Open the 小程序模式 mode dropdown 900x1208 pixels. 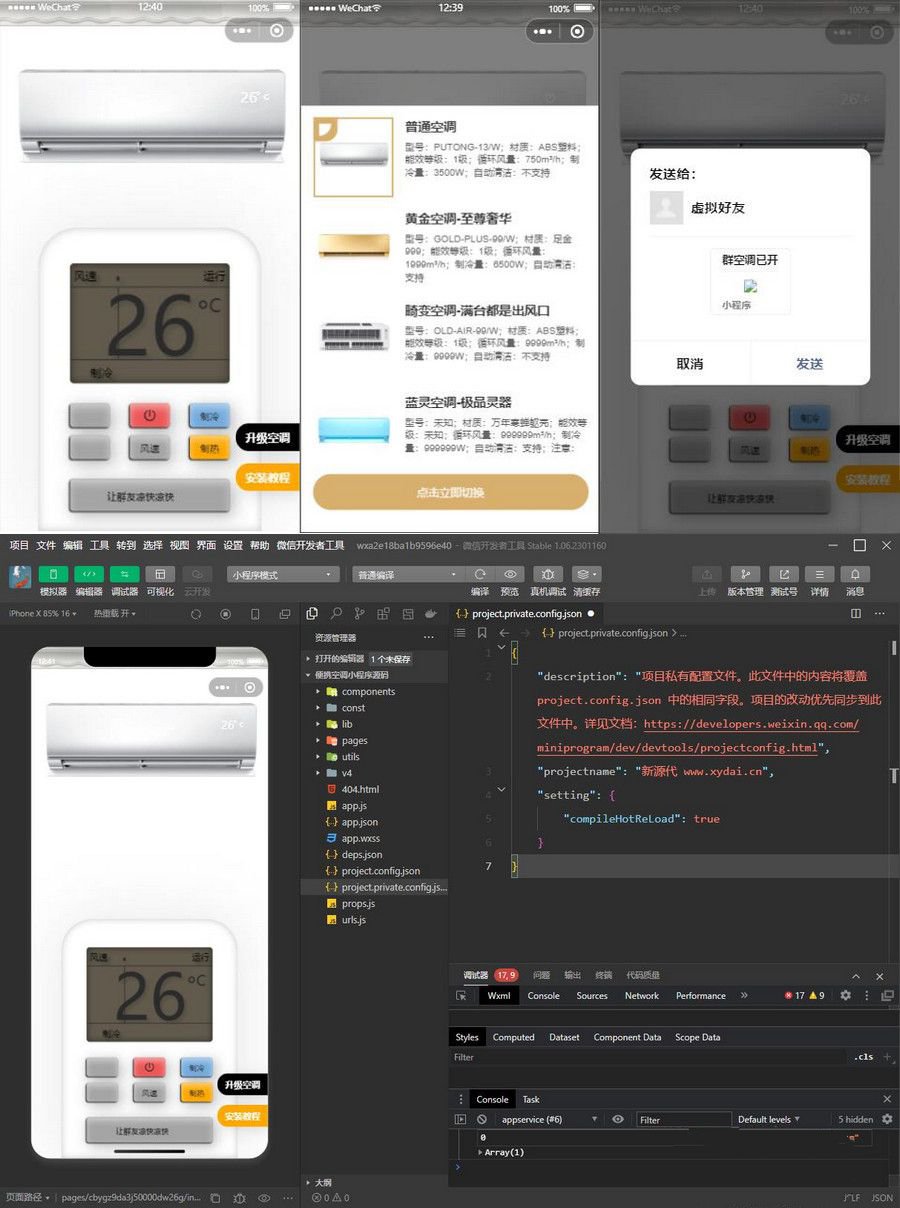[x=283, y=575]
